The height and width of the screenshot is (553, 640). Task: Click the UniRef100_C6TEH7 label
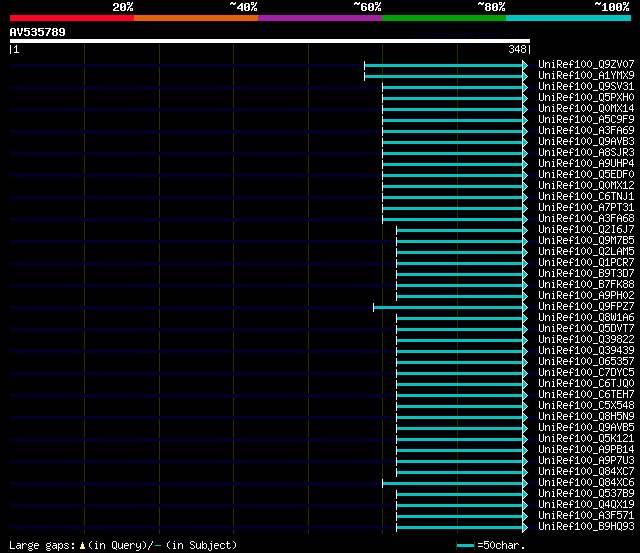point(586,395)
